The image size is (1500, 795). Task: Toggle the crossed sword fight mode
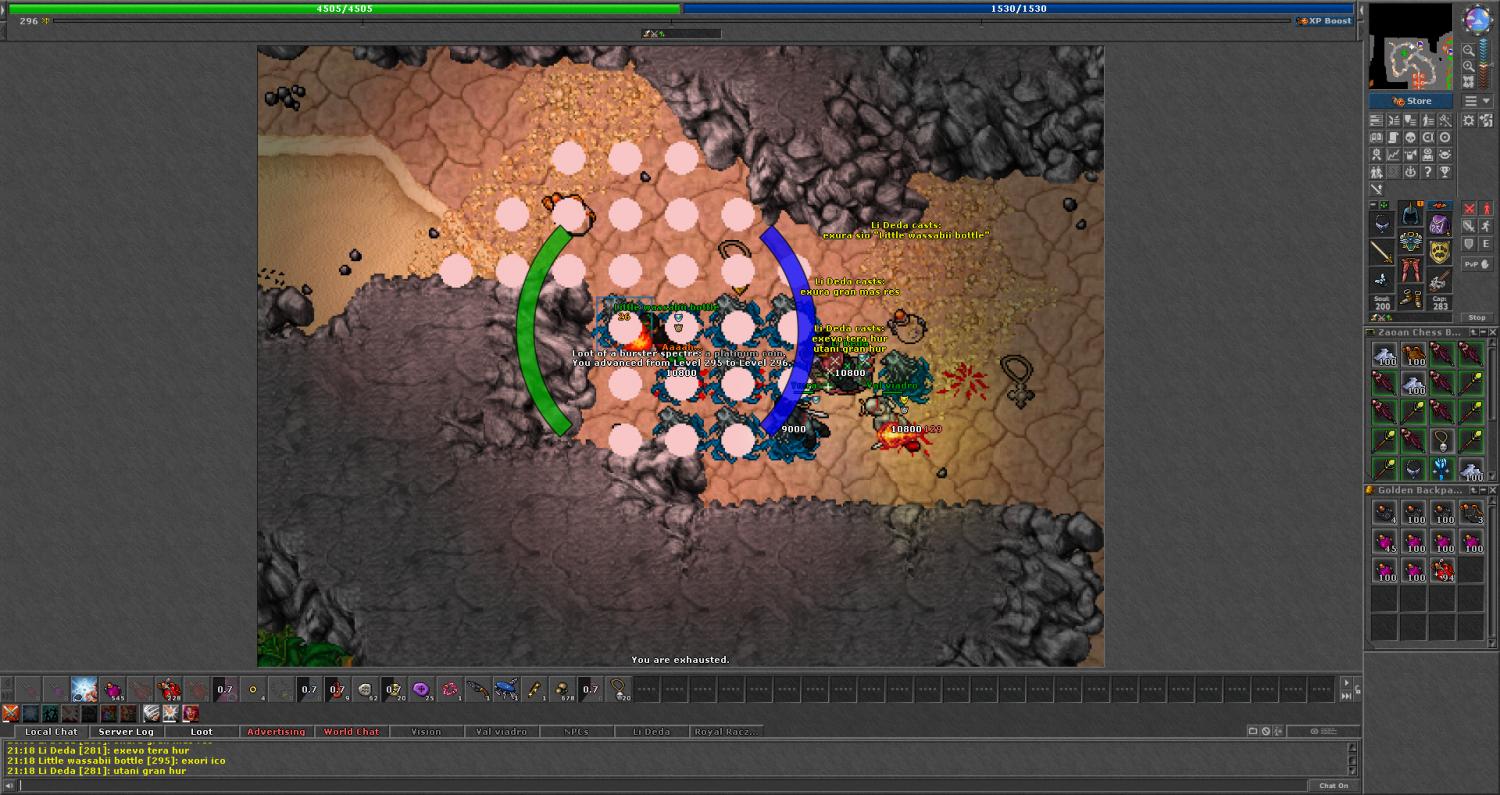click(1469, 226)
